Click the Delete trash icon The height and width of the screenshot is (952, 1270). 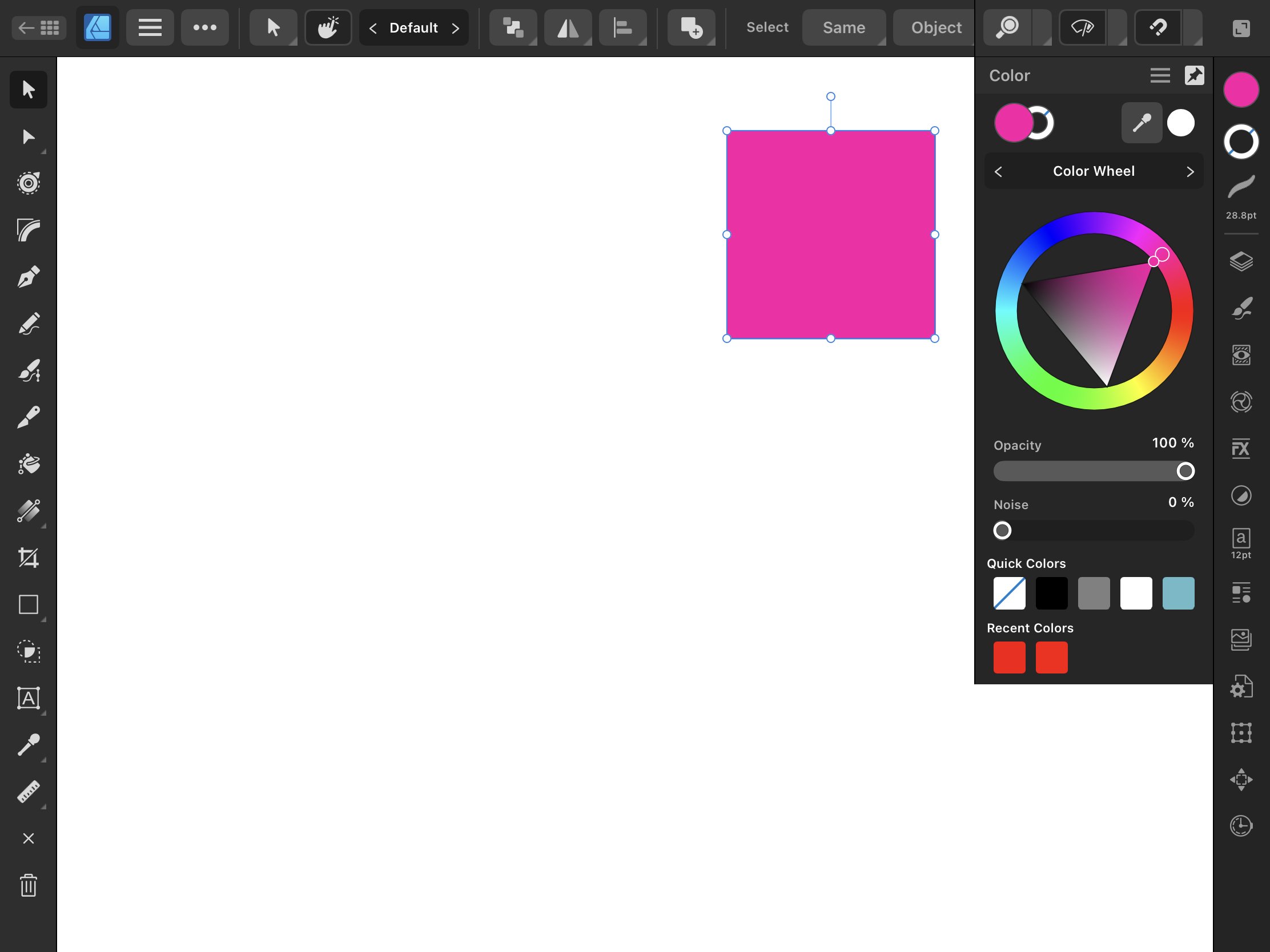tap(28, 885)
